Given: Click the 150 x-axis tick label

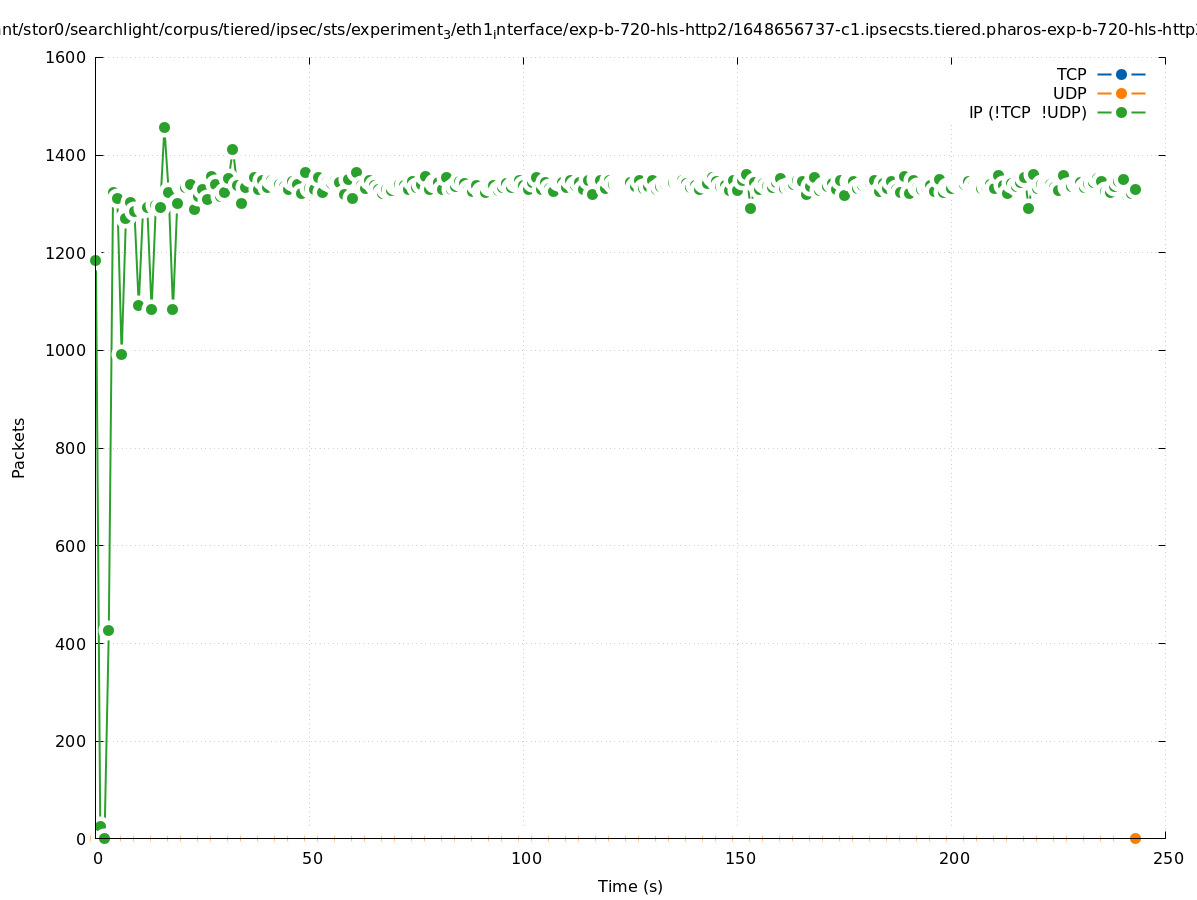Looking at the screenshot, I should tap(739, 858).
